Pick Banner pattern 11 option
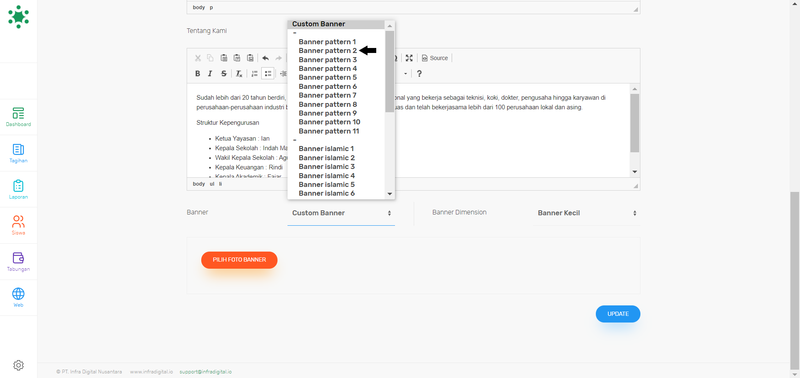The height and width of the screenshot is (378, 800). [x=329, y=131]
